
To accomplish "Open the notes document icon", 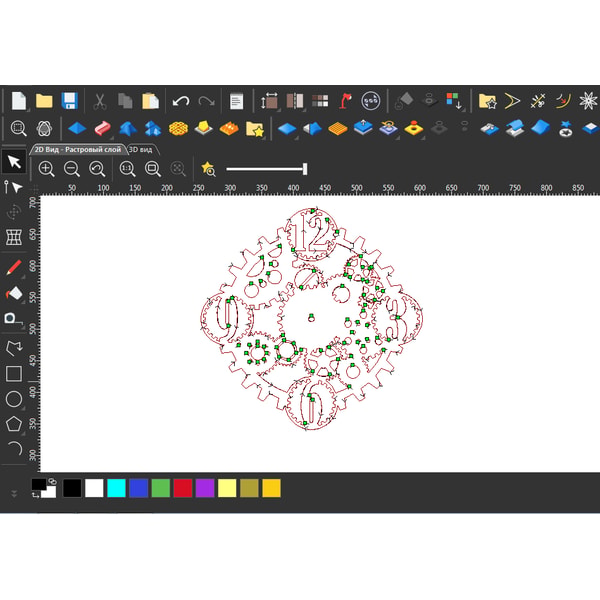I will click(236, 101).
